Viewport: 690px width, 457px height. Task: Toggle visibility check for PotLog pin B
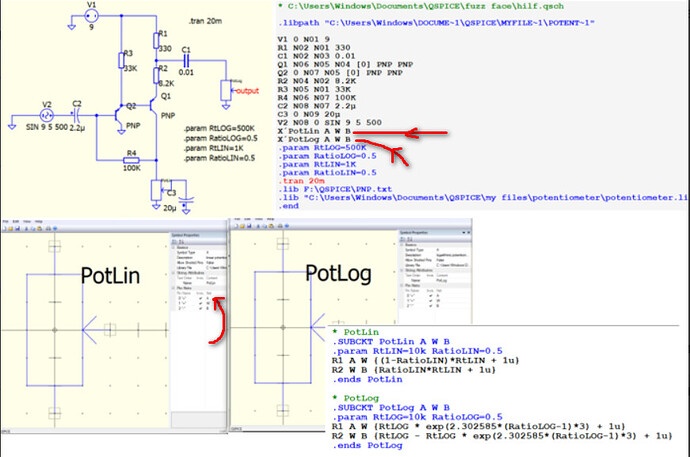(x=431, y=306)
